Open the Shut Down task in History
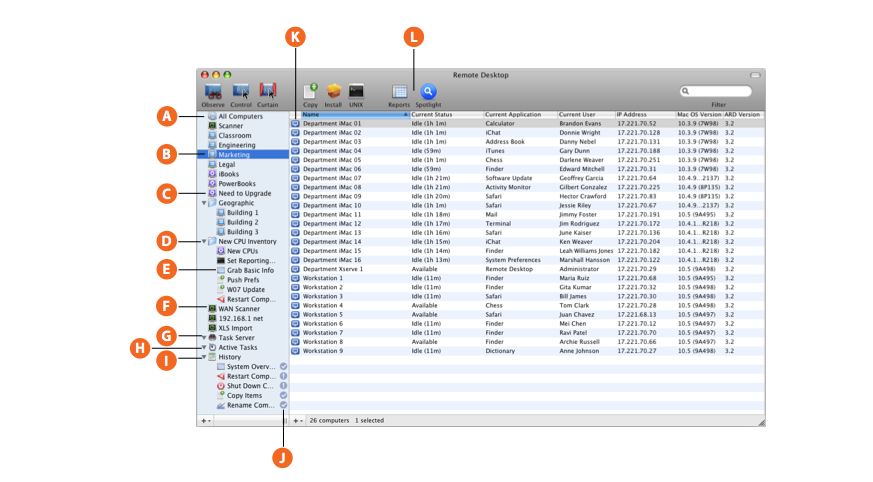Viewport: 873px width, 482px height. point(249,386)
